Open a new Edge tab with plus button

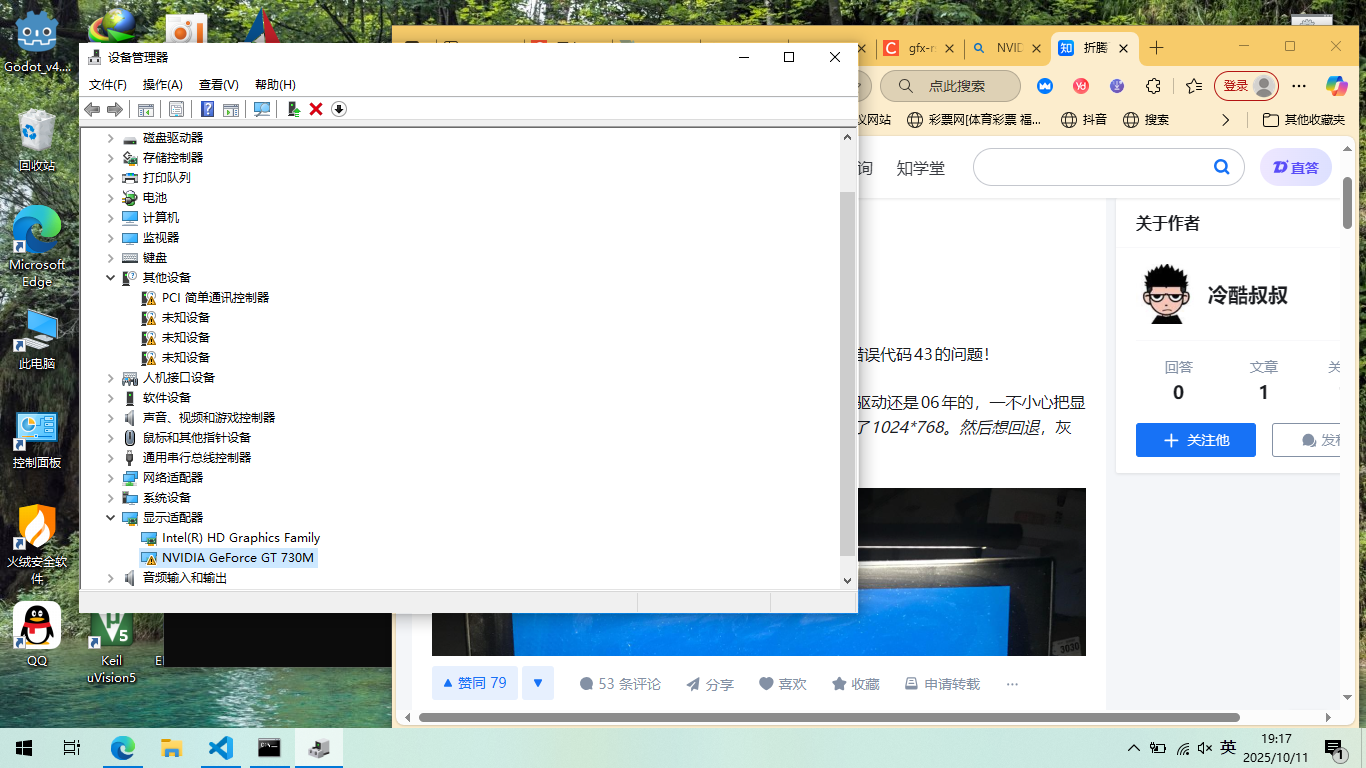(x=1157, y=48)
